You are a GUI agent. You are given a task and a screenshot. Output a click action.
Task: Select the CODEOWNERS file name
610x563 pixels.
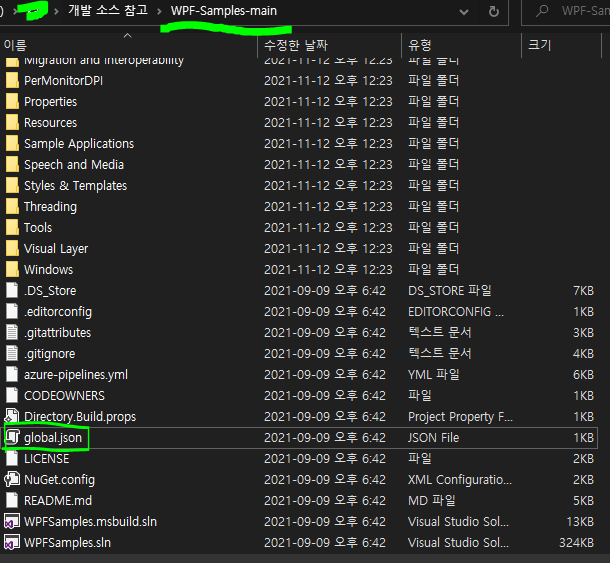pyautogui.click(x=64, y=396)
